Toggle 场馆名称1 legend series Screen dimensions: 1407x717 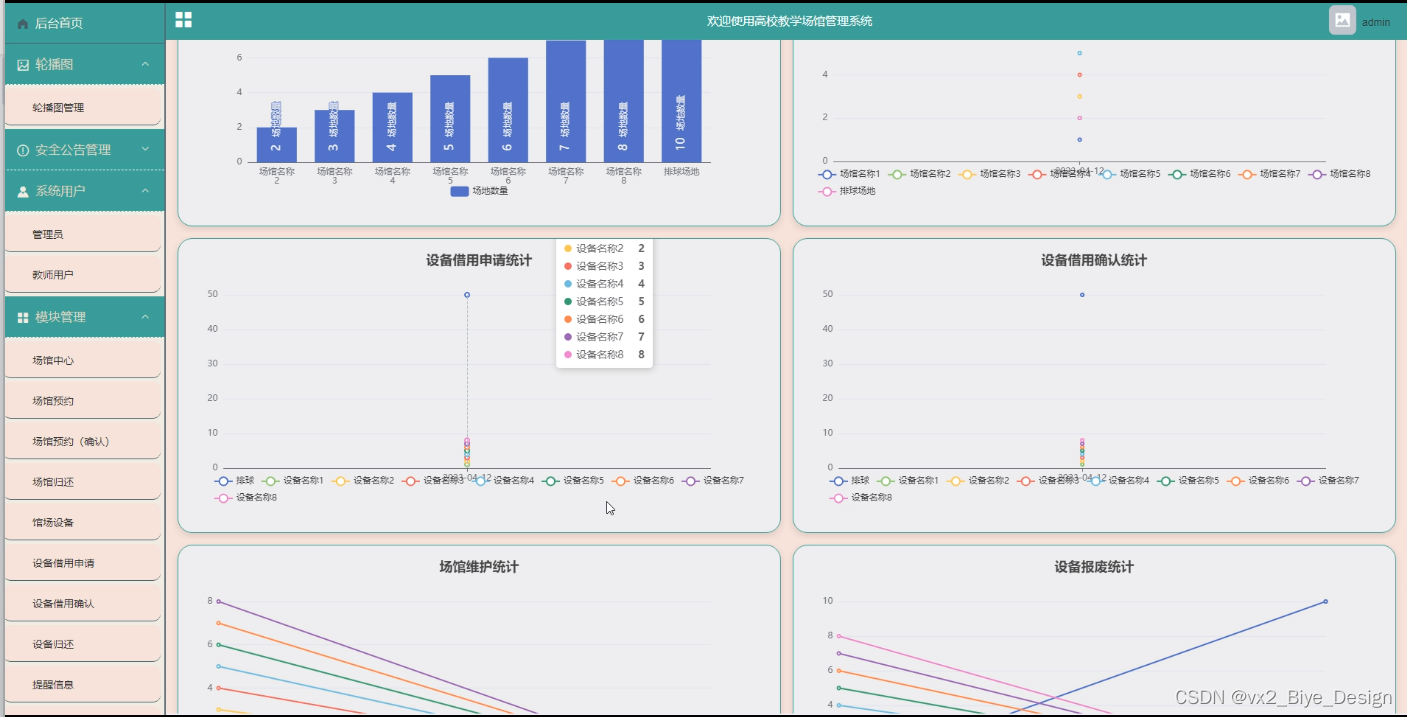point(849,174)
